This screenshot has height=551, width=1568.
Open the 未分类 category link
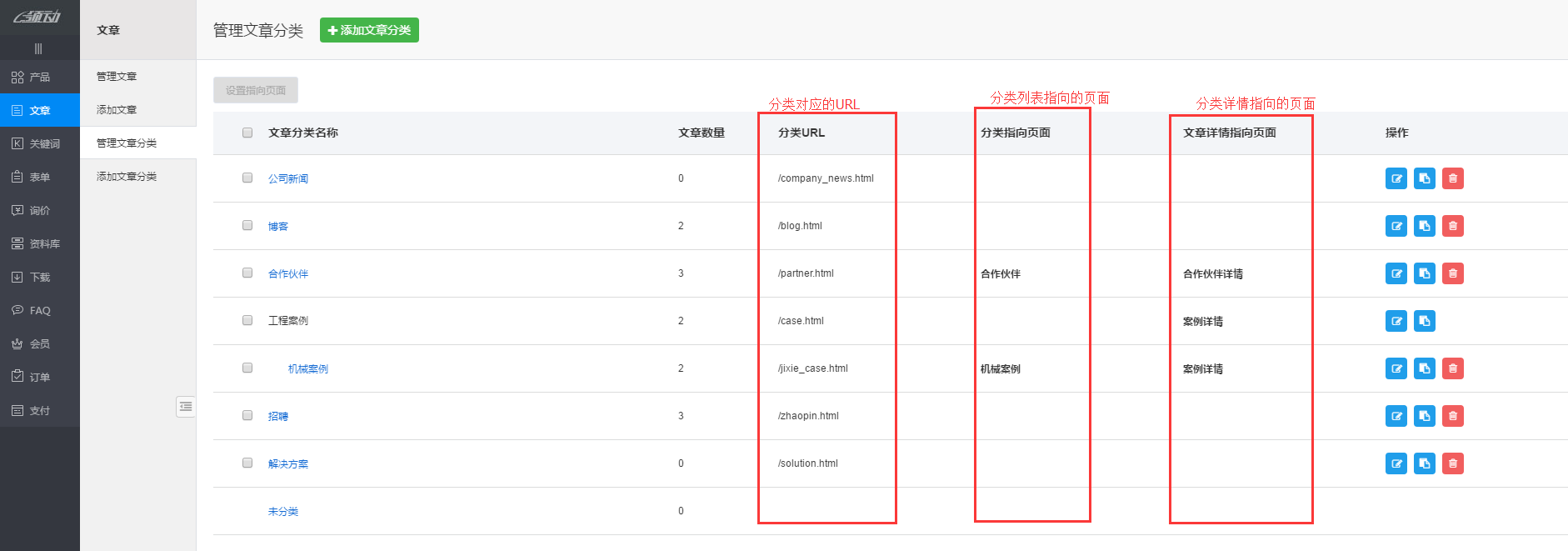pos(282,512)
